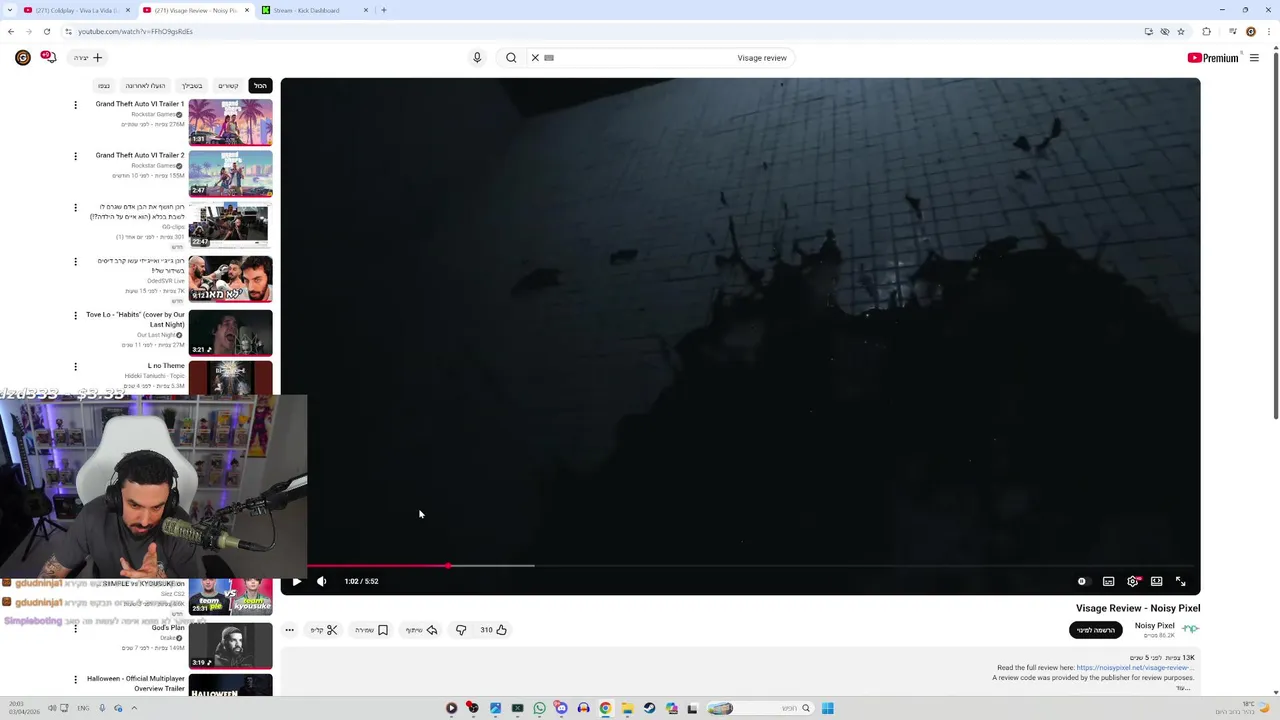
Task: Open YouTube hamburger guide menu
Action: 1254,58
